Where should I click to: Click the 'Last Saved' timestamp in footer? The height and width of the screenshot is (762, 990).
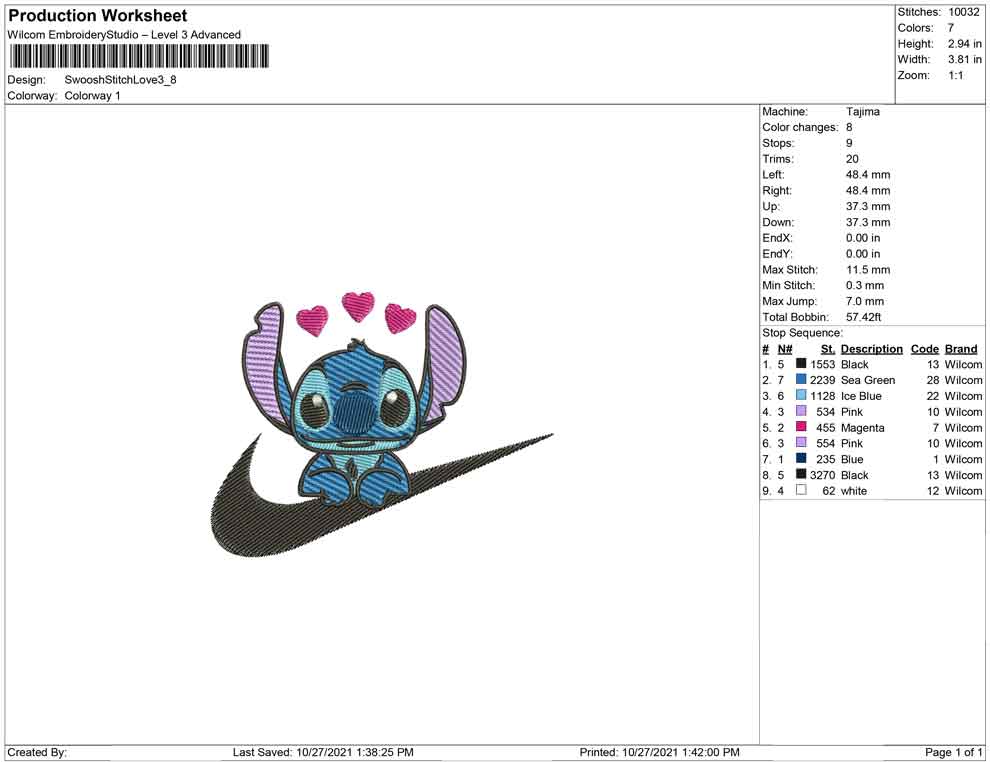point(323,752)
